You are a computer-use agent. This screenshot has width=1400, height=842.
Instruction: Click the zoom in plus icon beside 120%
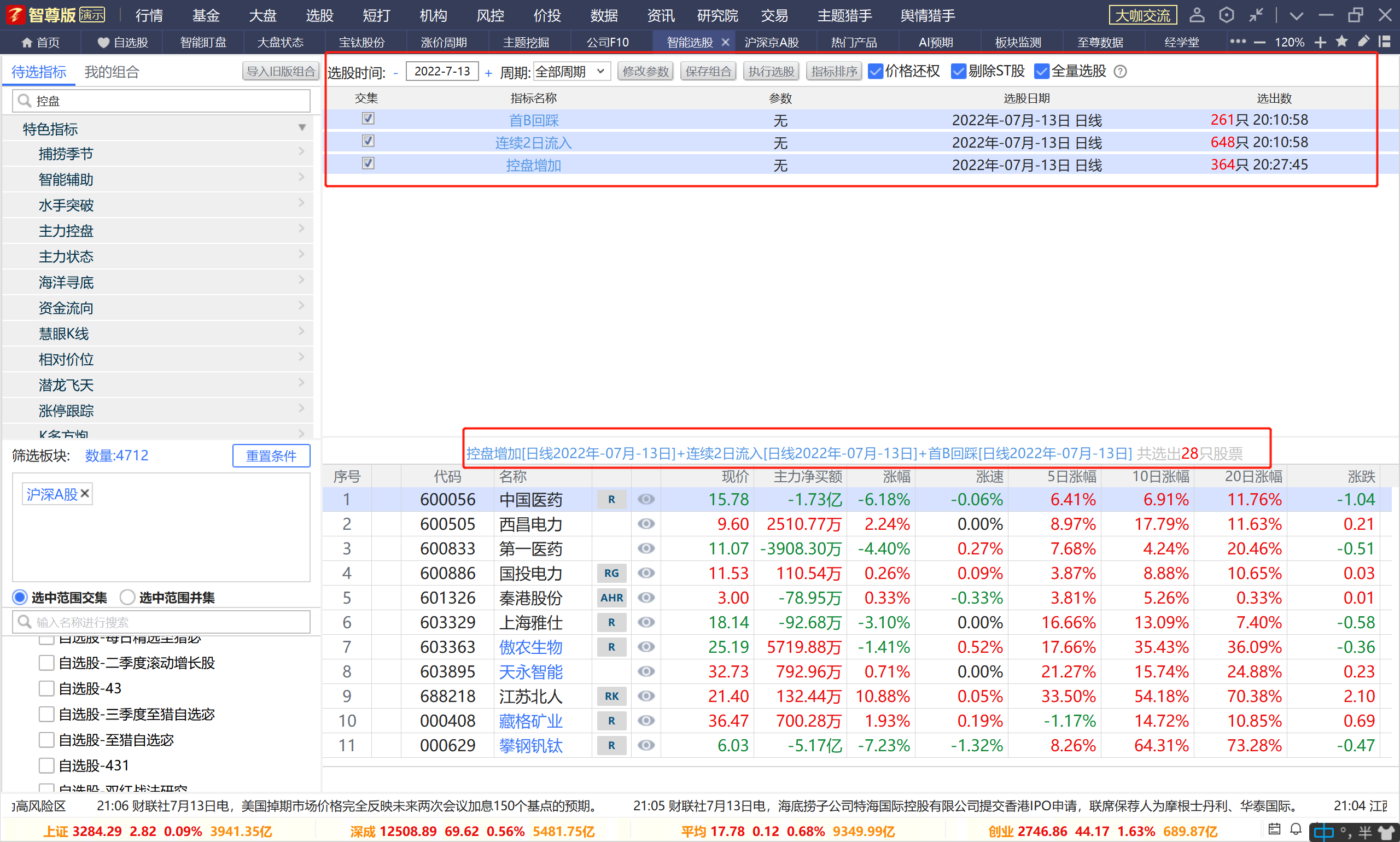click(1321, 43)
